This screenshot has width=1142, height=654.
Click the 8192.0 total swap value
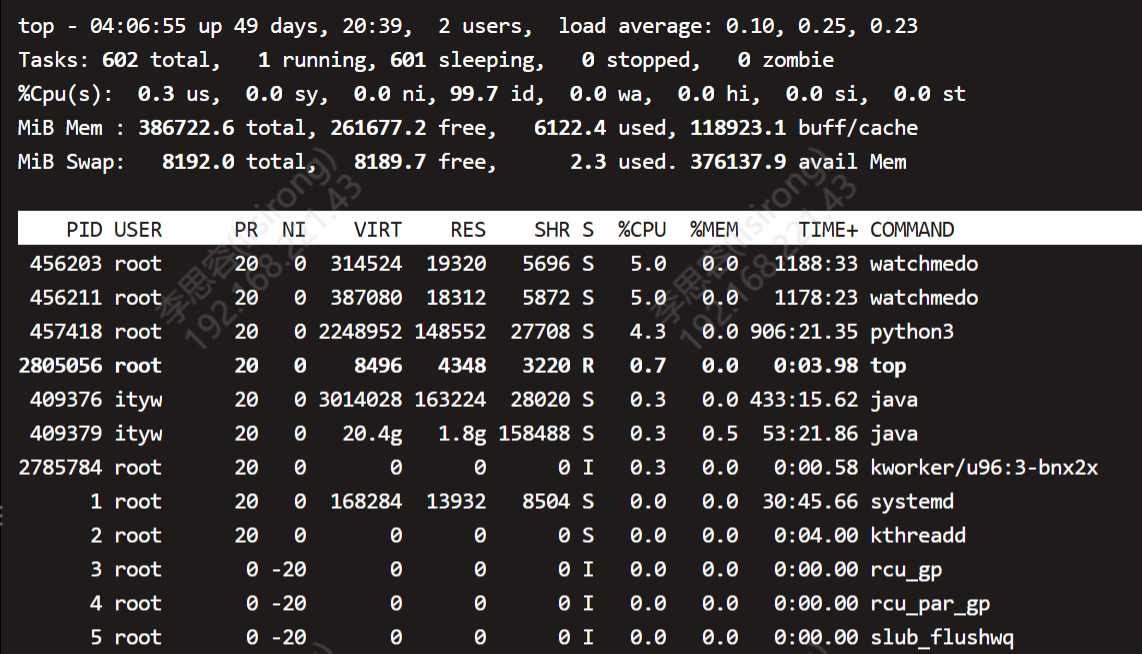click(198, 162)
